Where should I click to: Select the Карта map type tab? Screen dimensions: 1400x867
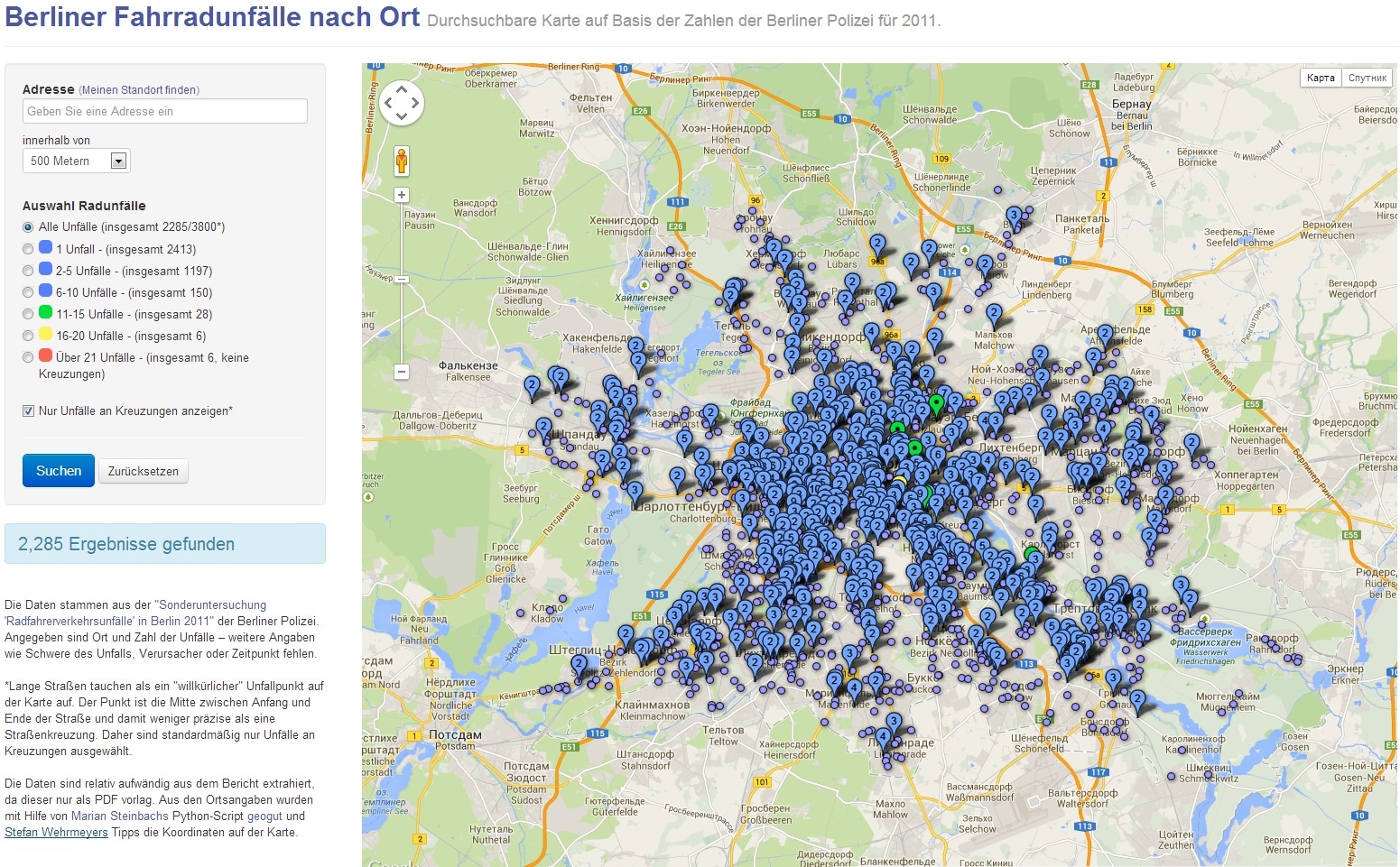click(x=1320, y=78)
